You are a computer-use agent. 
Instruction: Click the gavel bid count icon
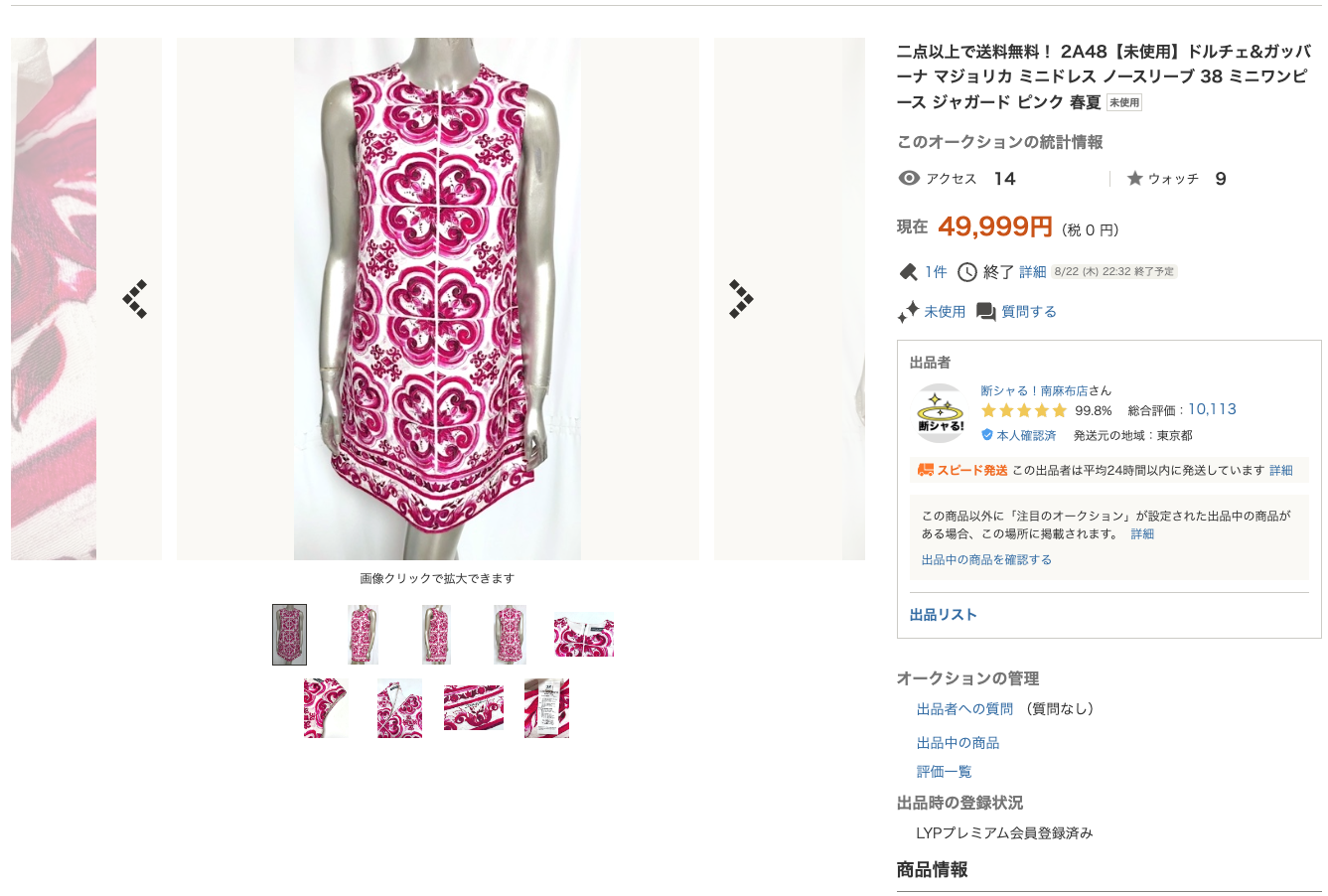(x=907, y=272)
